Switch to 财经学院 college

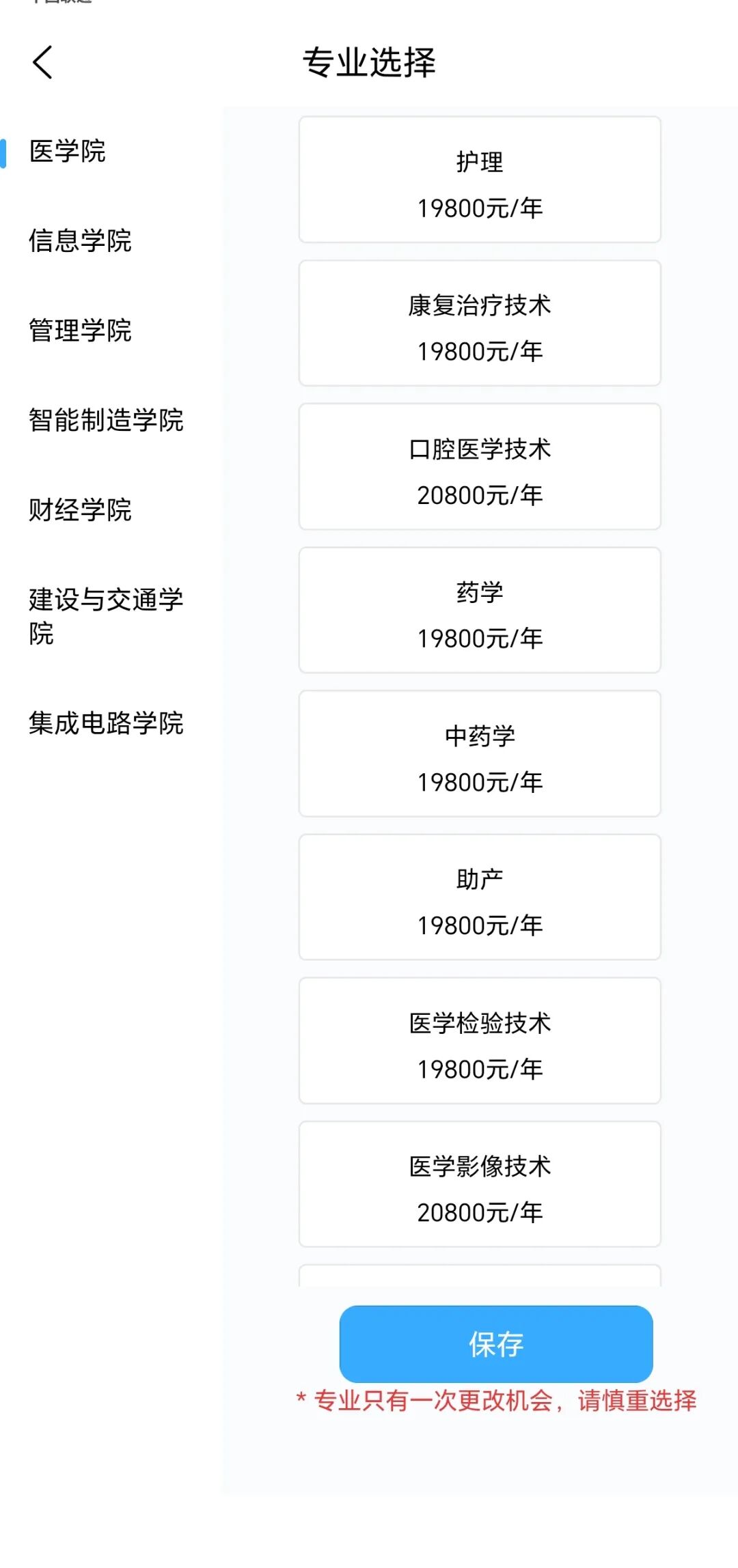click(80, 510)
